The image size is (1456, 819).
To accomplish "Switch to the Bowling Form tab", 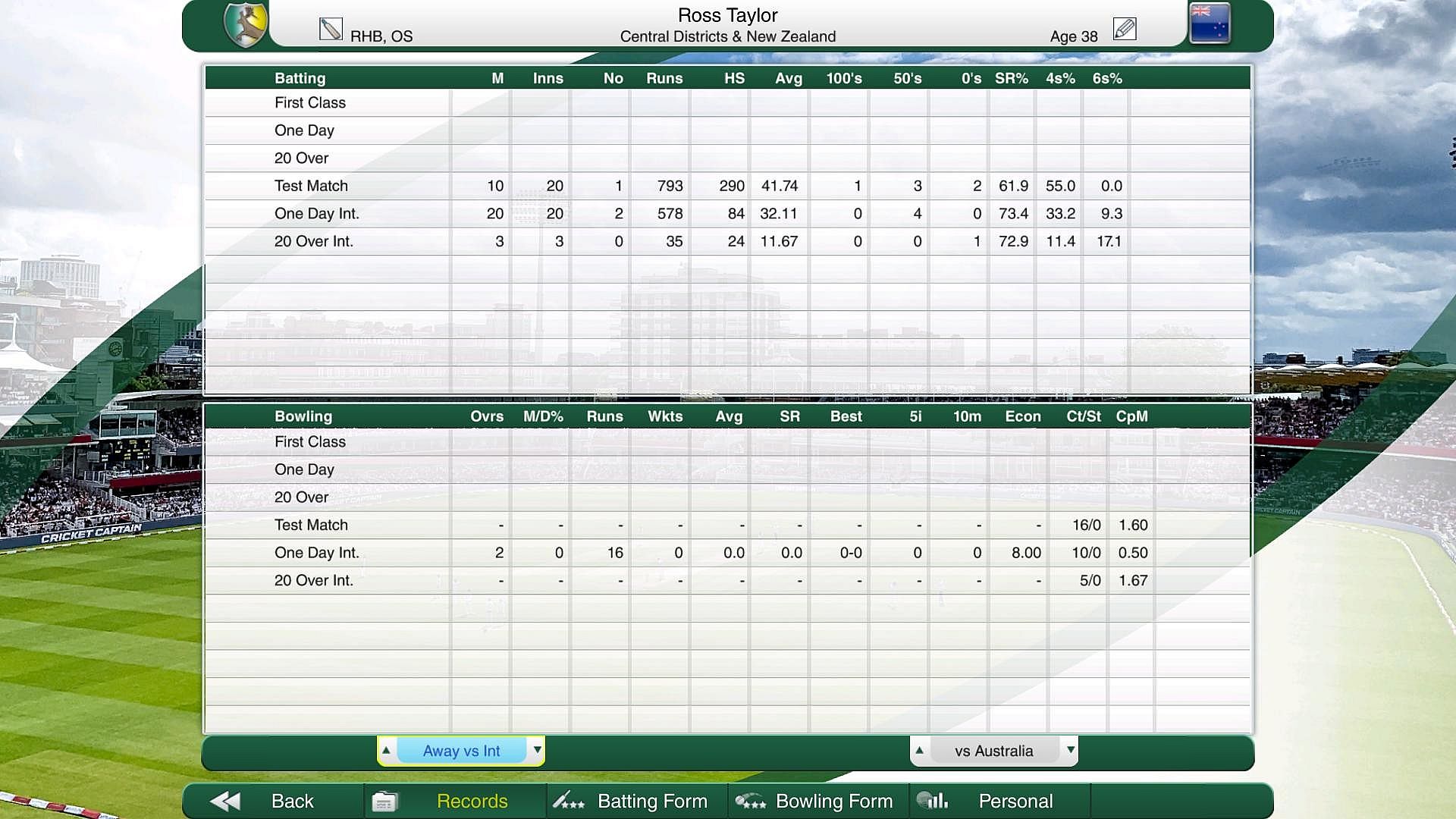I will [x=833, y=801].
